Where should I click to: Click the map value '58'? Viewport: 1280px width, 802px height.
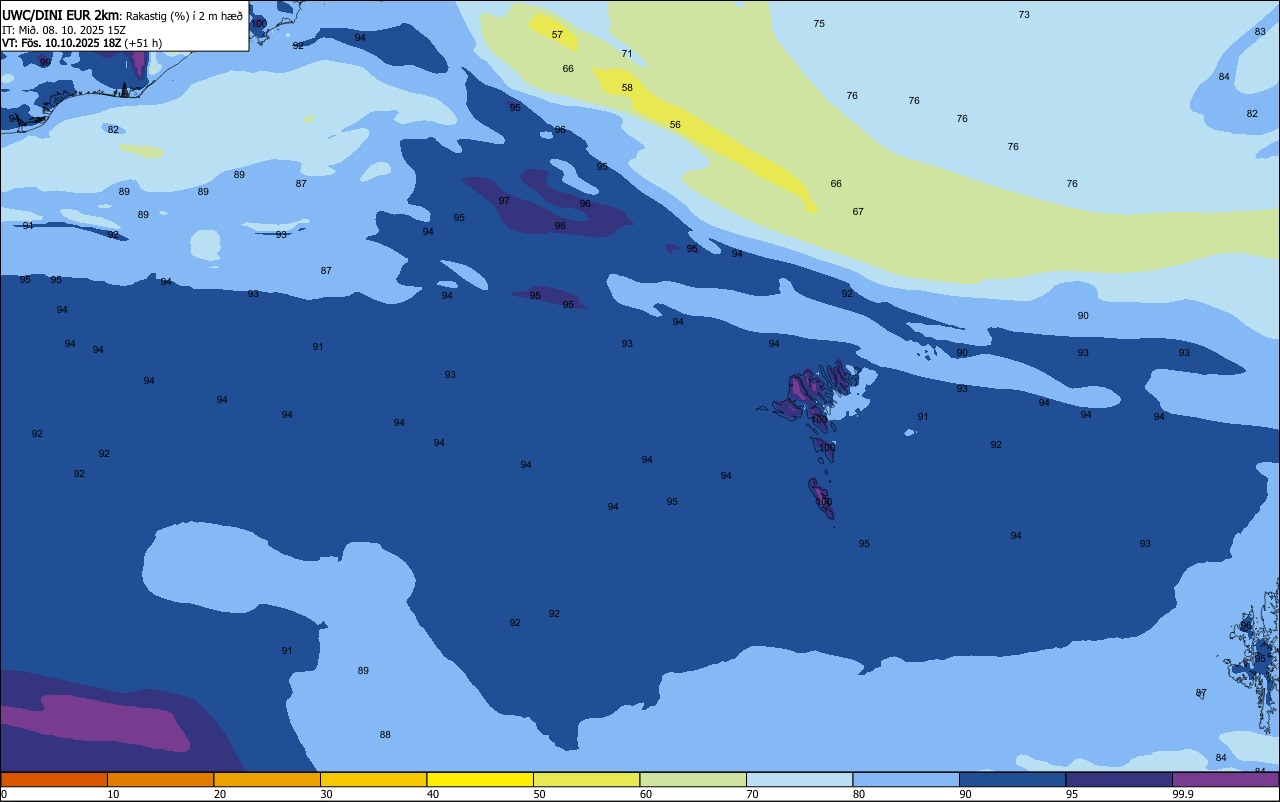[x=627, y=88]
